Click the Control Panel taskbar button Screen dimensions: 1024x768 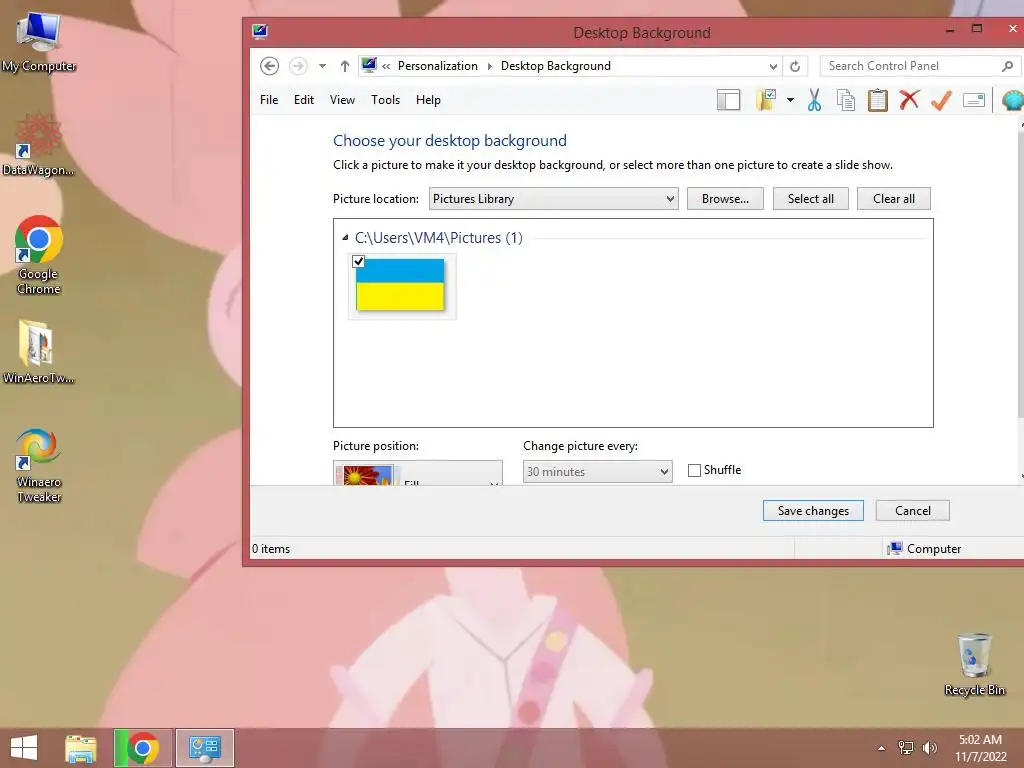click(x=205, y=748)
